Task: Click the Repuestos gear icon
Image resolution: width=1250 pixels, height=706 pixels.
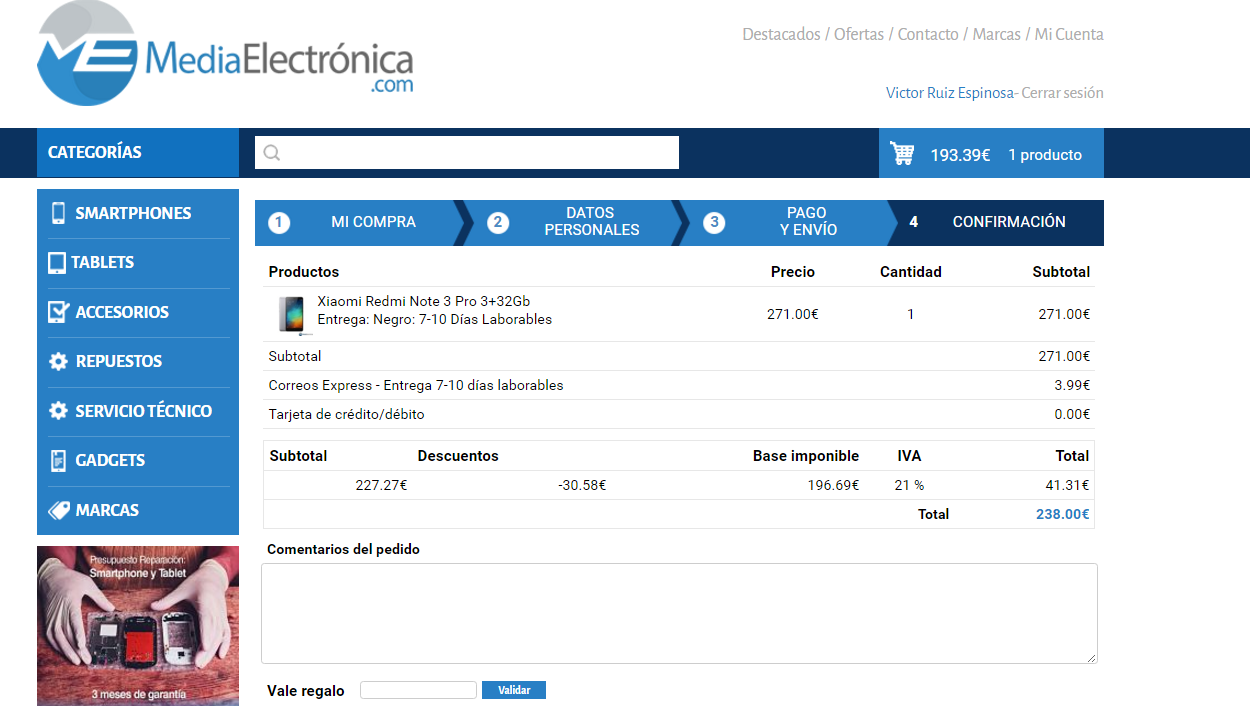Action: coord(58,361)
